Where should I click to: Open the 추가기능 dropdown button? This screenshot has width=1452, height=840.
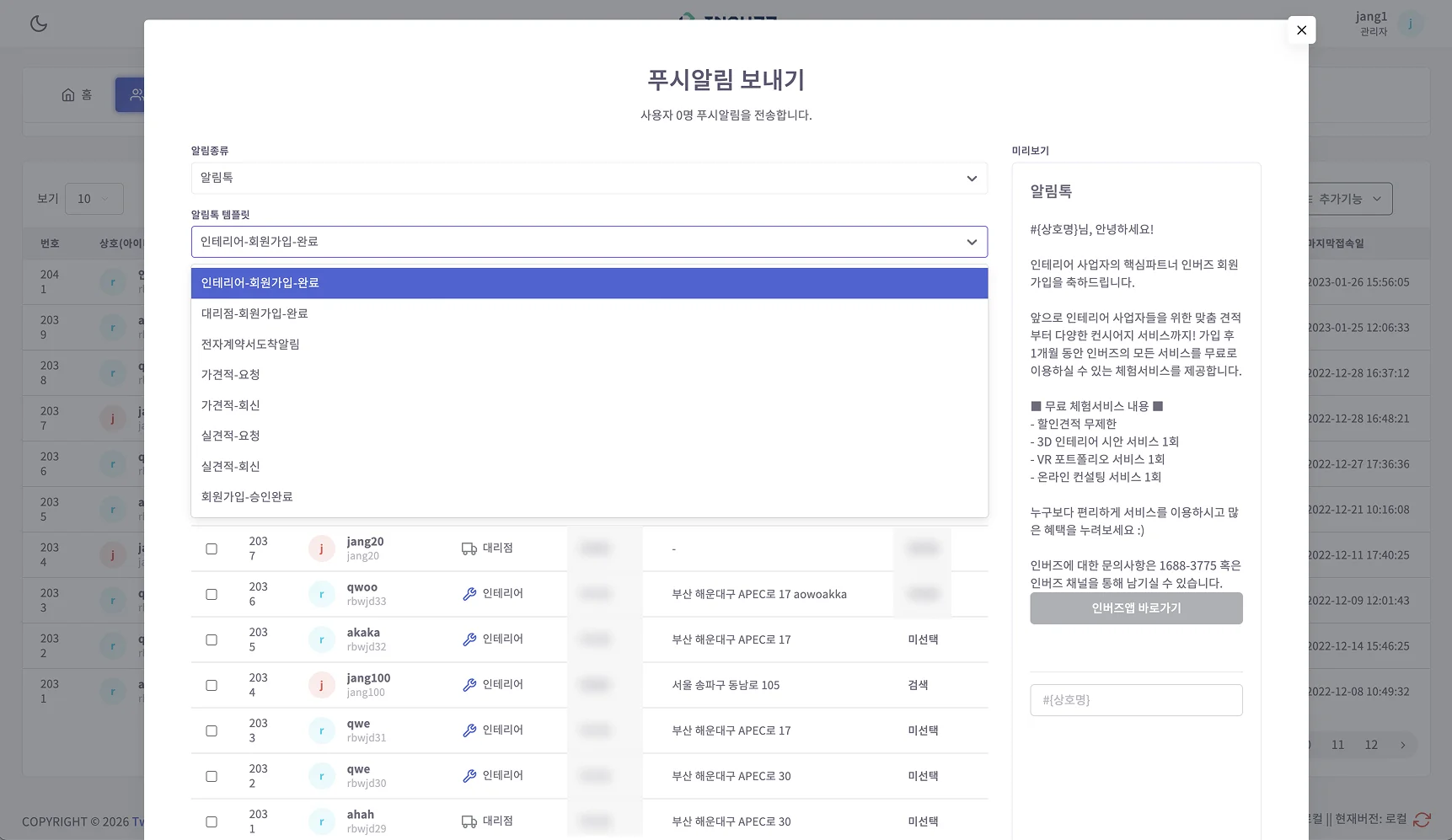[x=1348, y=199]
